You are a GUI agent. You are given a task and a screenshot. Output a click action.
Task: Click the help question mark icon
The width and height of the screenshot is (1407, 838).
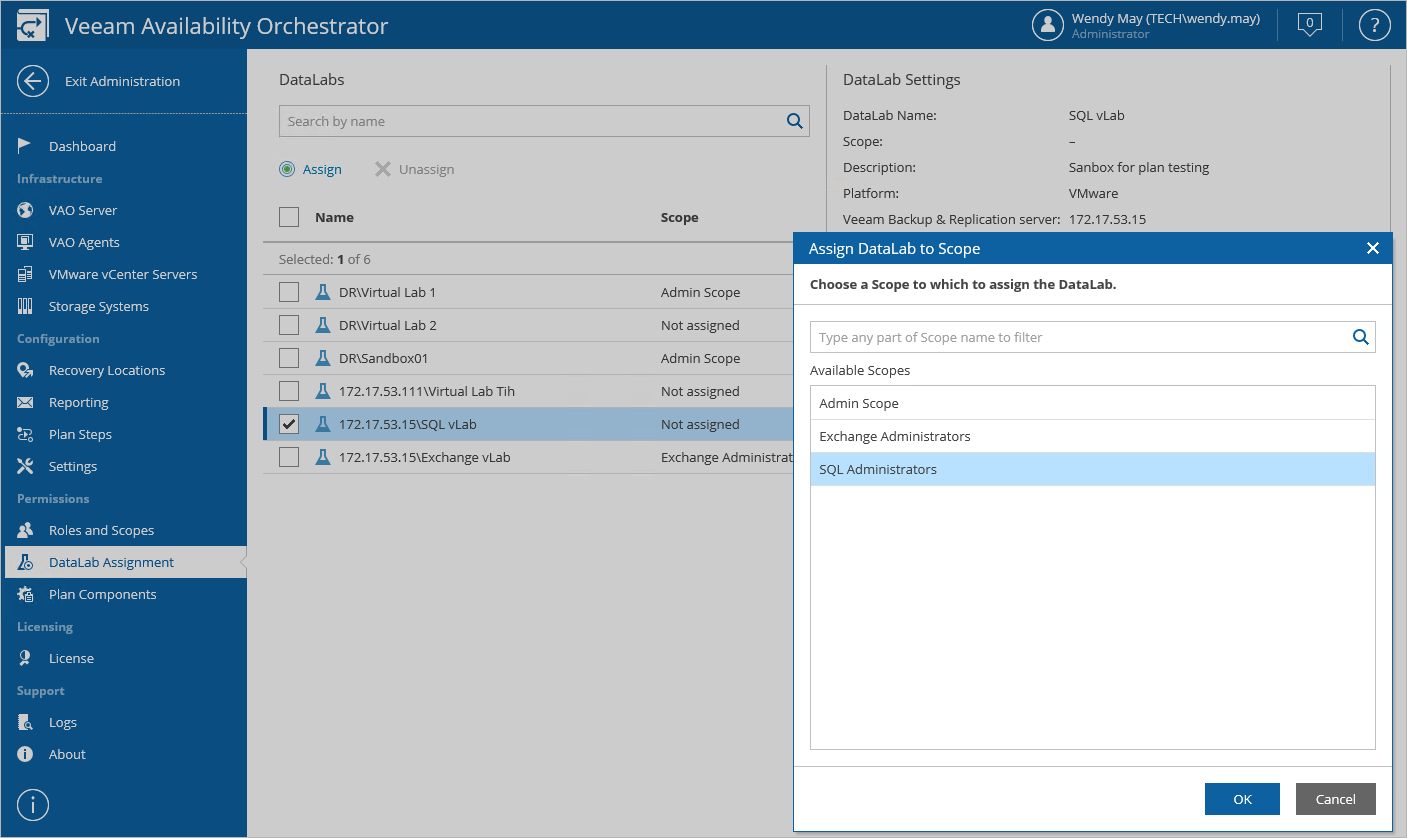(1375, 25)
